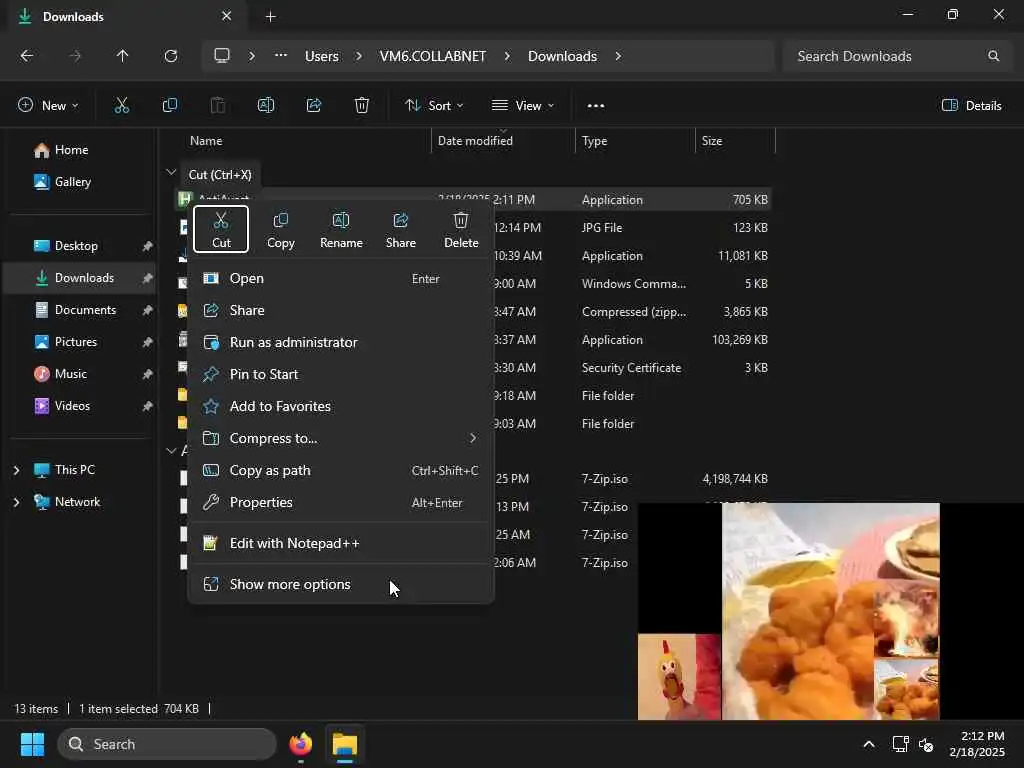This screenshot has width=1024, height=768.
Task: Select Add to Favorites
Action: point(341,406)
